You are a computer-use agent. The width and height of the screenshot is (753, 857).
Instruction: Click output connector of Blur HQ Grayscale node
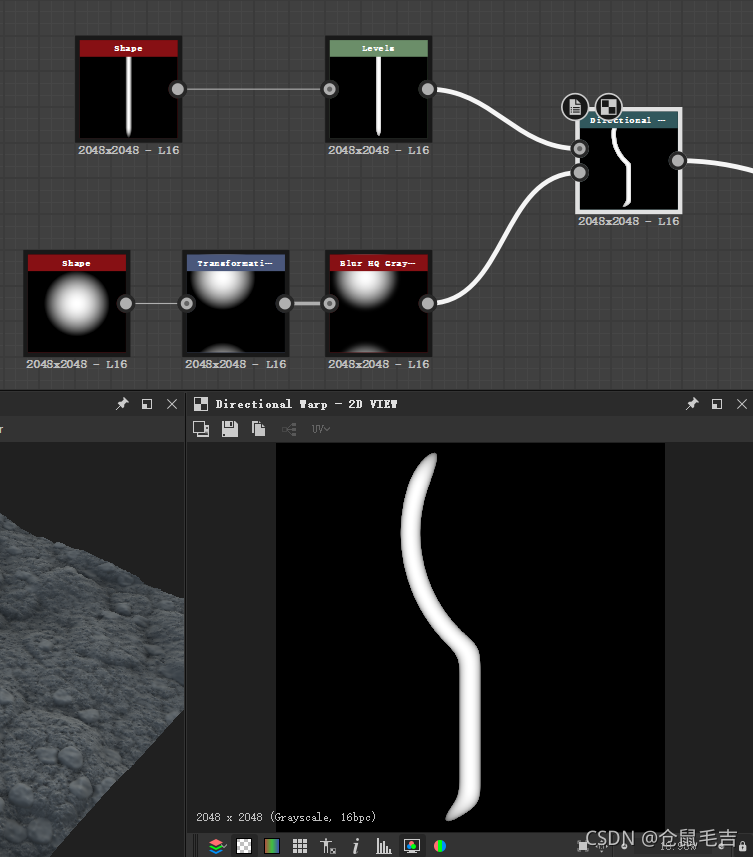(427, 303)
